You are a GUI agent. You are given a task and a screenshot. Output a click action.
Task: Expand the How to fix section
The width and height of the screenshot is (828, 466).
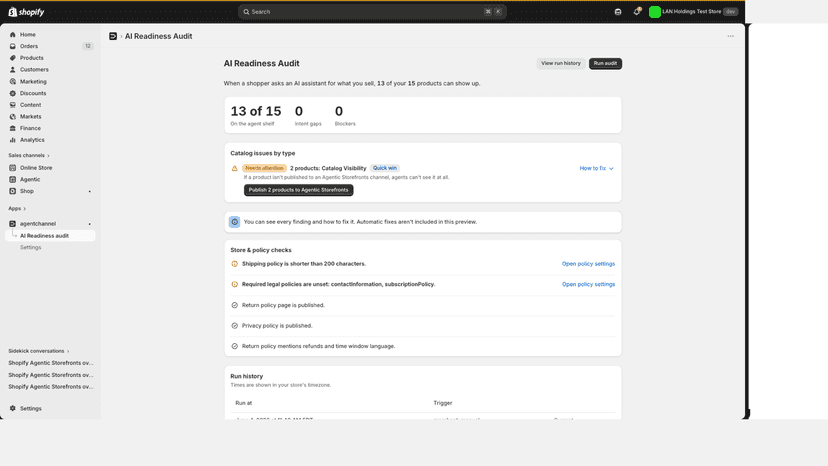[x=596, y=168]
